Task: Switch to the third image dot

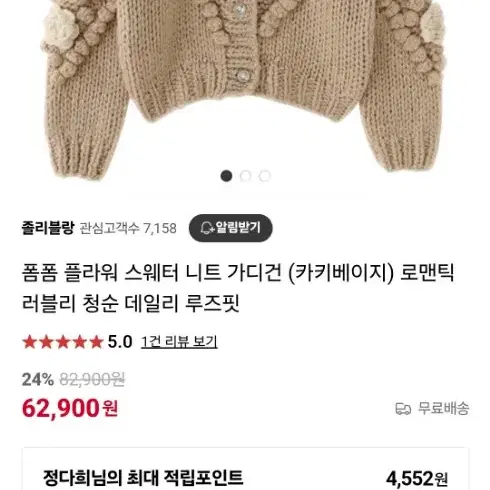Action: click(264, 176)
